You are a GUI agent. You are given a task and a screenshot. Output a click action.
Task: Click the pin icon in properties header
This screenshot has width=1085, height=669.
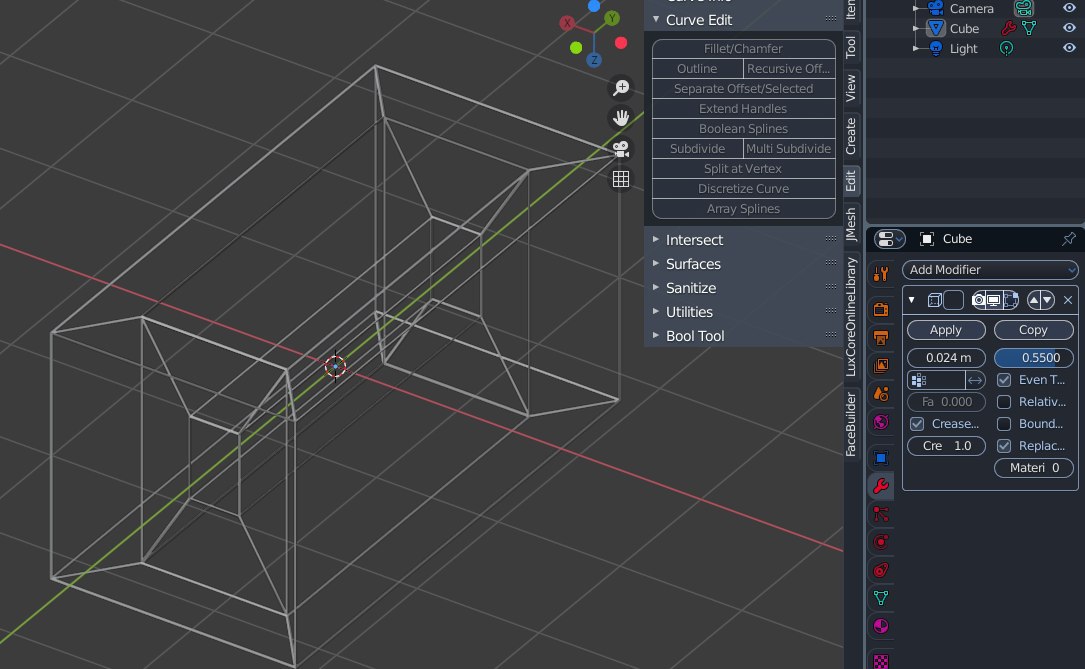(1068, 239)
